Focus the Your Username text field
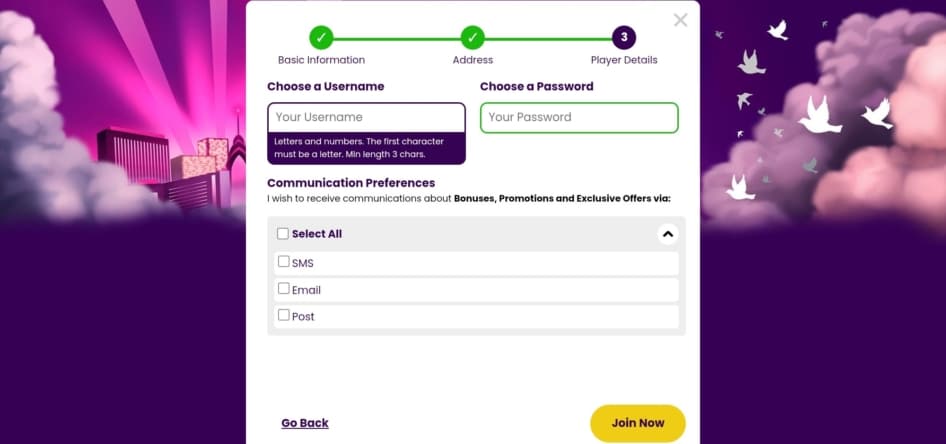946x444 pixels. tap(366, 118)
